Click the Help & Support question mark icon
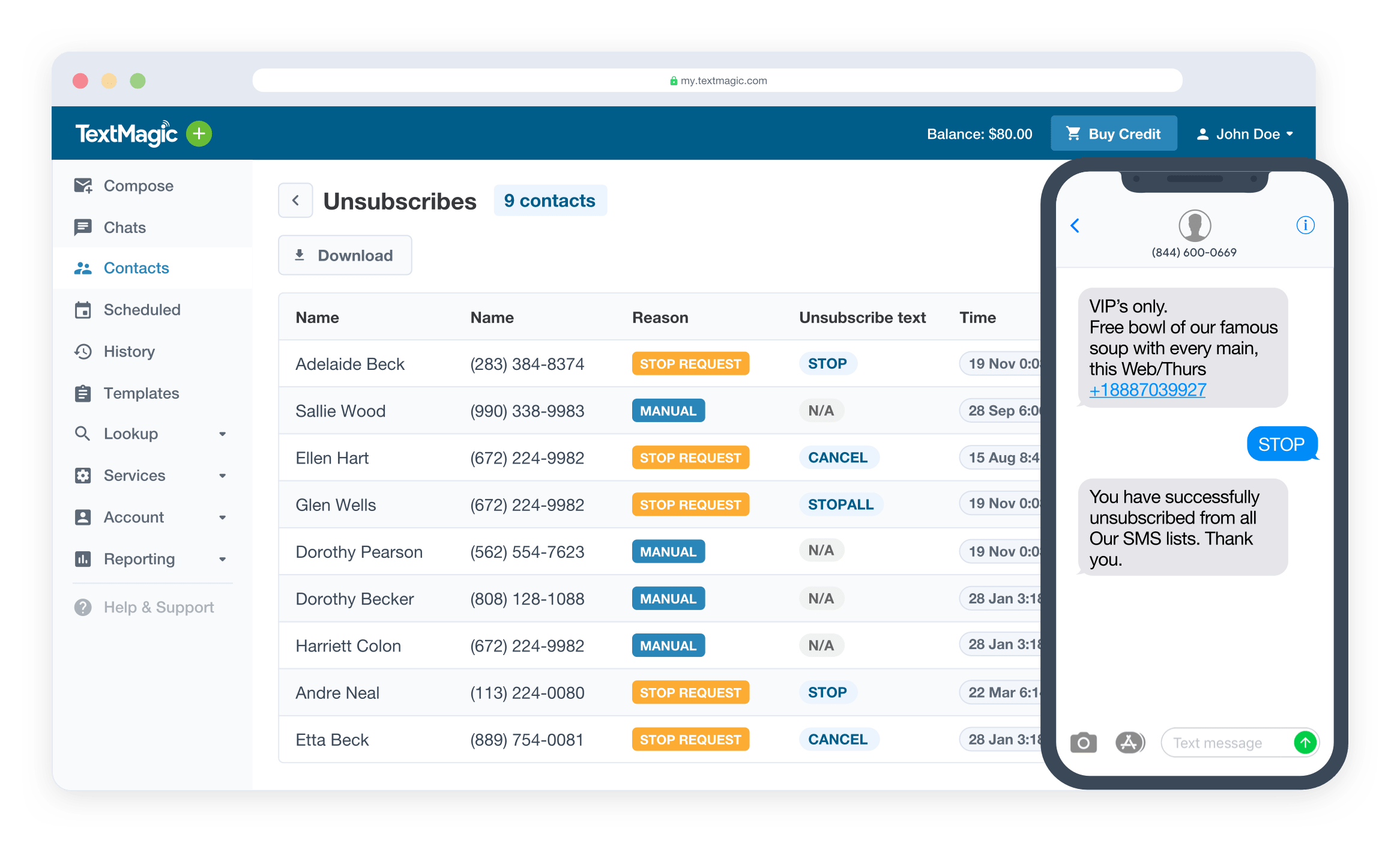The image size is (1400, 843). click(x=83, y=607)
